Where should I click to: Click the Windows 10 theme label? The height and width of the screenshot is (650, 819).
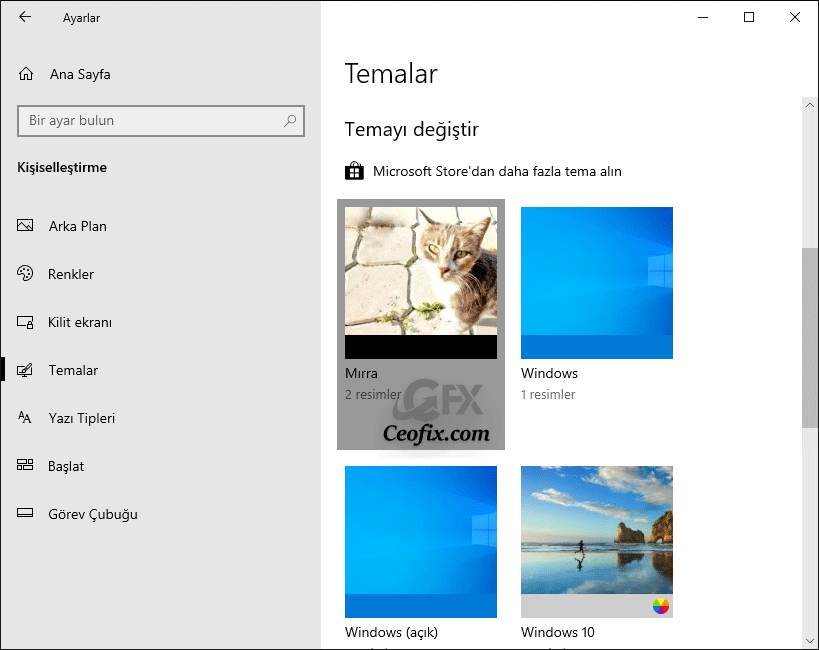pyautogui.click(x=557, y=632)
